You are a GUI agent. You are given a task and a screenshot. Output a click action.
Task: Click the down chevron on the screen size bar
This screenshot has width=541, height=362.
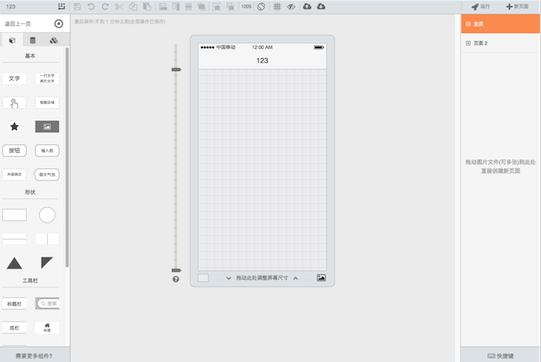(228, 278)
